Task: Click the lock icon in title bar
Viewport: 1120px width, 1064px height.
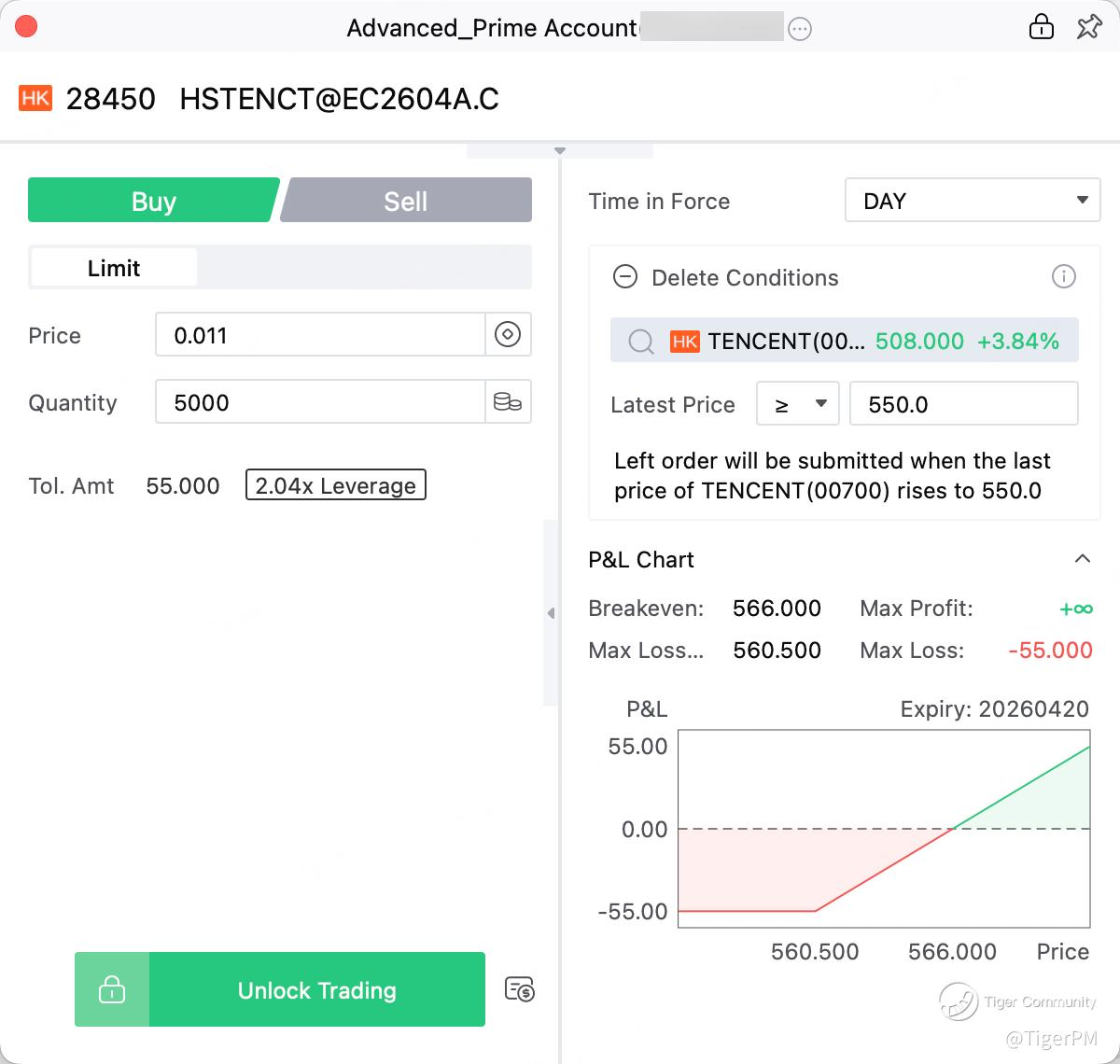Action: click(1041, 27)
